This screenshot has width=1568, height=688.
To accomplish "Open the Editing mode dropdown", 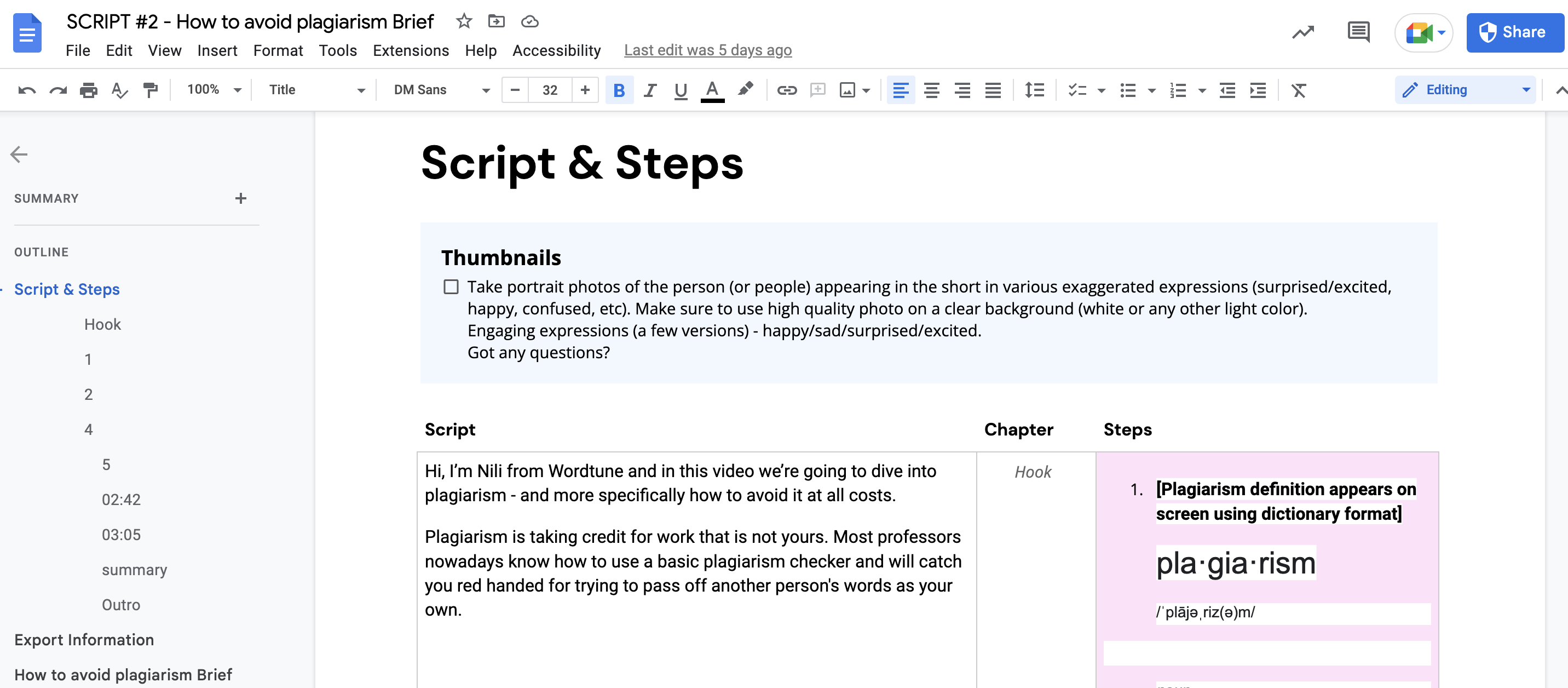I will pyautogui.click(x=1465, y=89).
